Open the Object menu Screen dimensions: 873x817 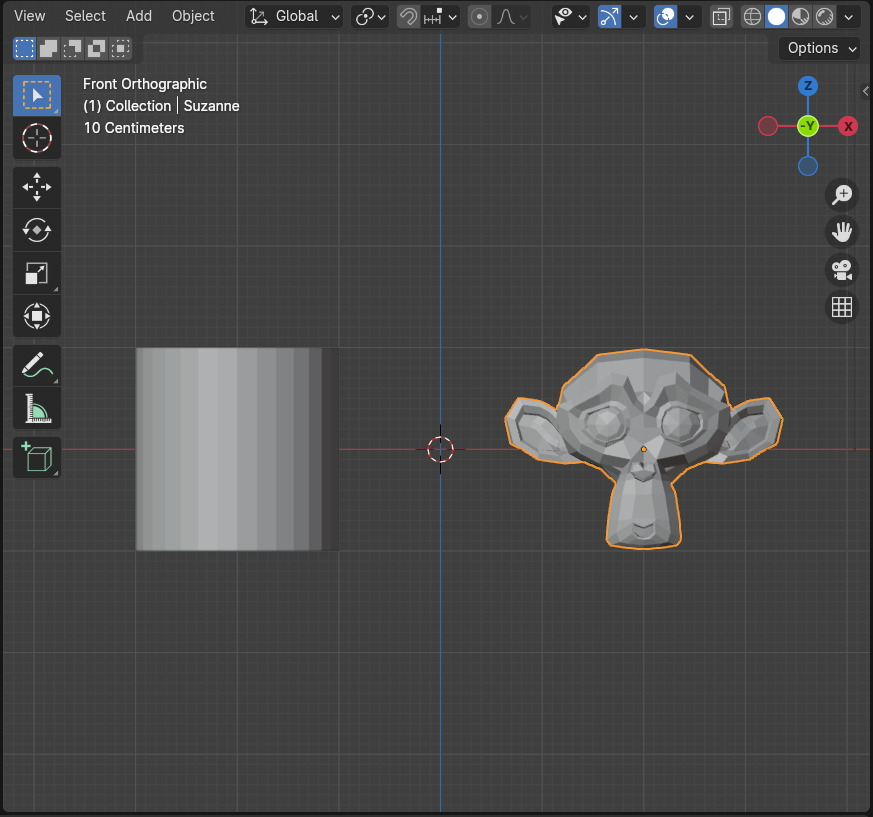tap(193, 16)
